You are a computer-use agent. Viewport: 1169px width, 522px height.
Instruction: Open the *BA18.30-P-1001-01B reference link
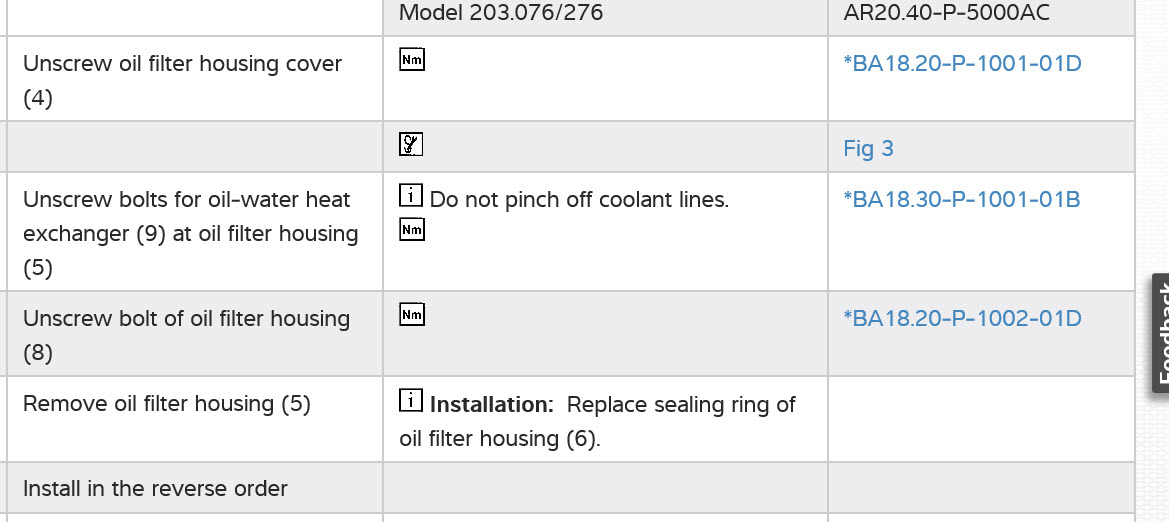(x=961, y=199)
